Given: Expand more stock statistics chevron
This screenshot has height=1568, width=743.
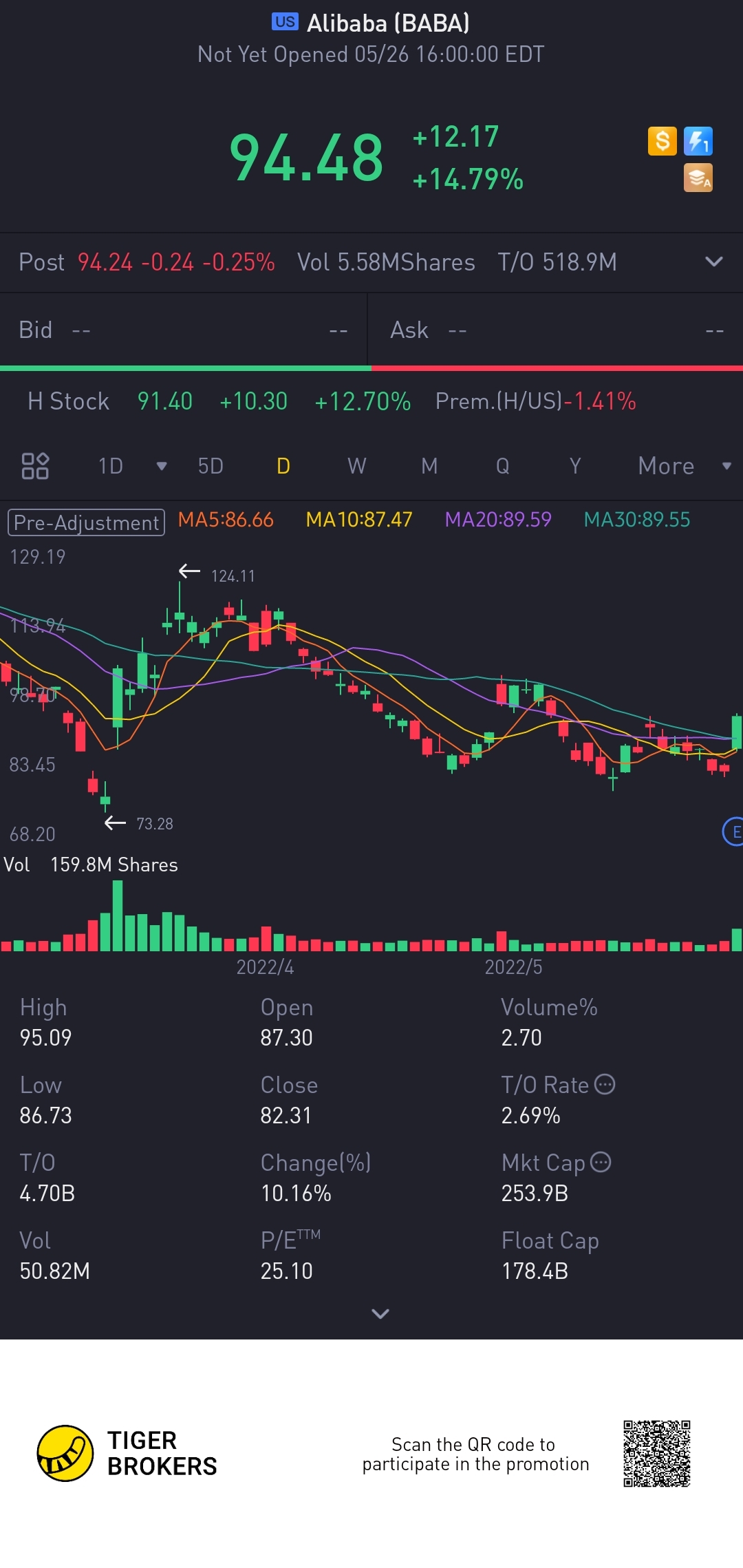Looking at the screenshot, I should point(380,1314).
